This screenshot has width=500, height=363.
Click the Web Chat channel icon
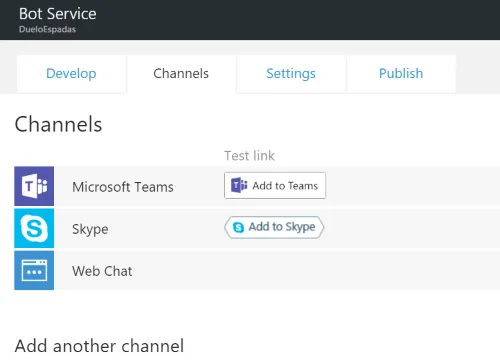point(34,270)
